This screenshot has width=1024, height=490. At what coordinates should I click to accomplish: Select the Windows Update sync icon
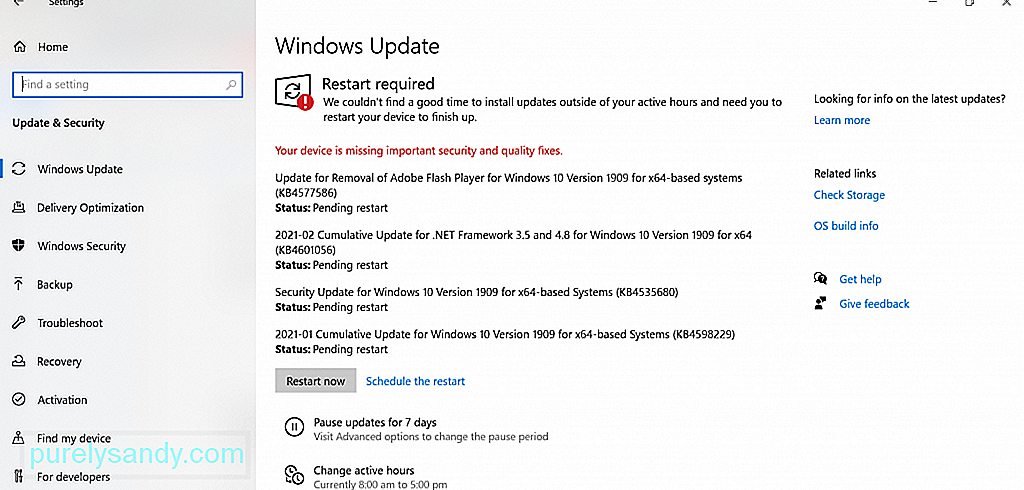[x=19, y=169]
